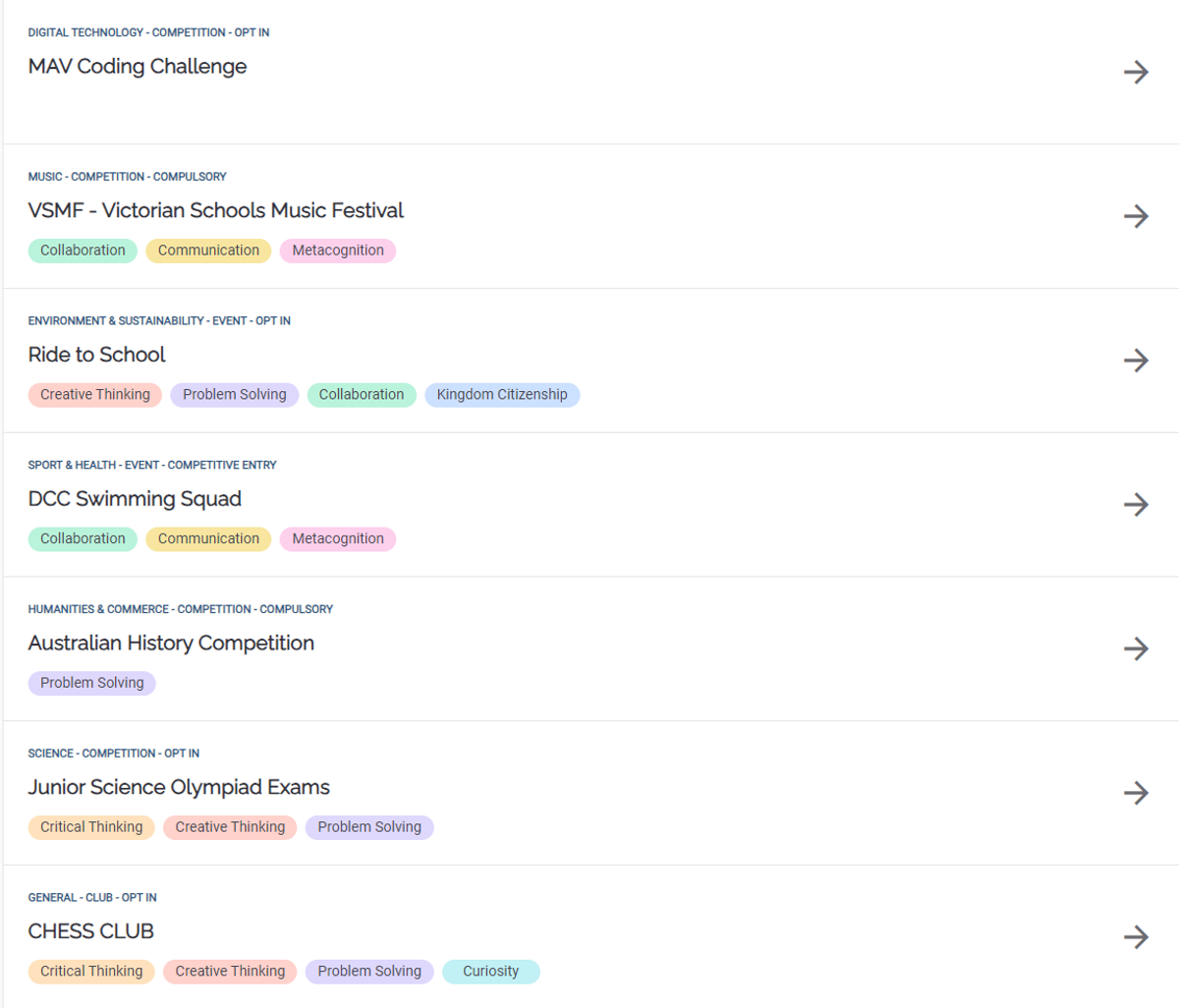This screenshot has height=1008, width=1179.
Task: Select Critical Thinking tag under Junior Science Olympiad
Action: pos(91,827)
